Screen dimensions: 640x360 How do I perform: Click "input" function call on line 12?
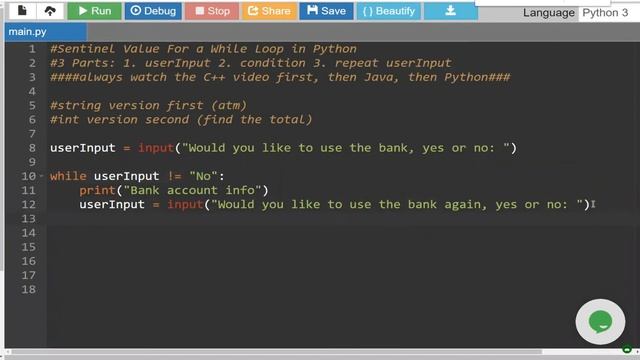point(185,204)
